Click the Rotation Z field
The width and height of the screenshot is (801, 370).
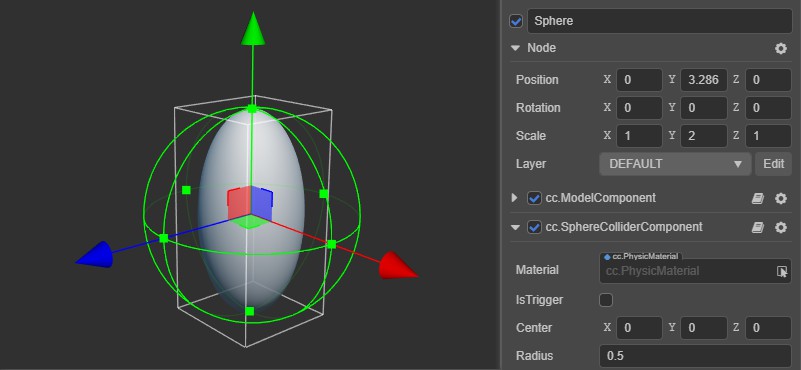(768, 108)
